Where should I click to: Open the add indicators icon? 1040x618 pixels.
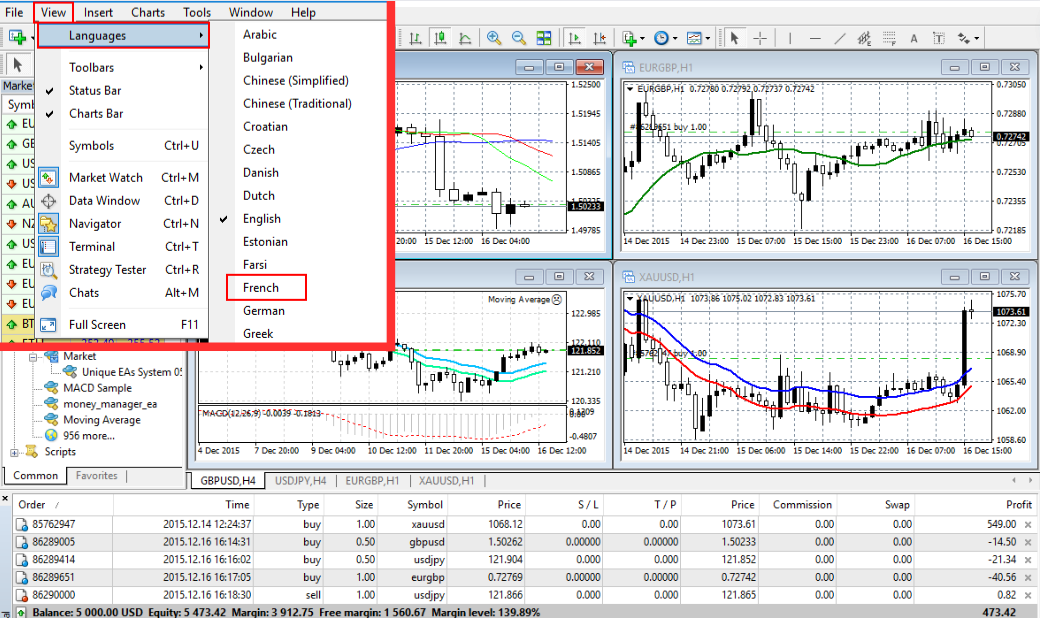pyautogui.click(x=629, y=38)
